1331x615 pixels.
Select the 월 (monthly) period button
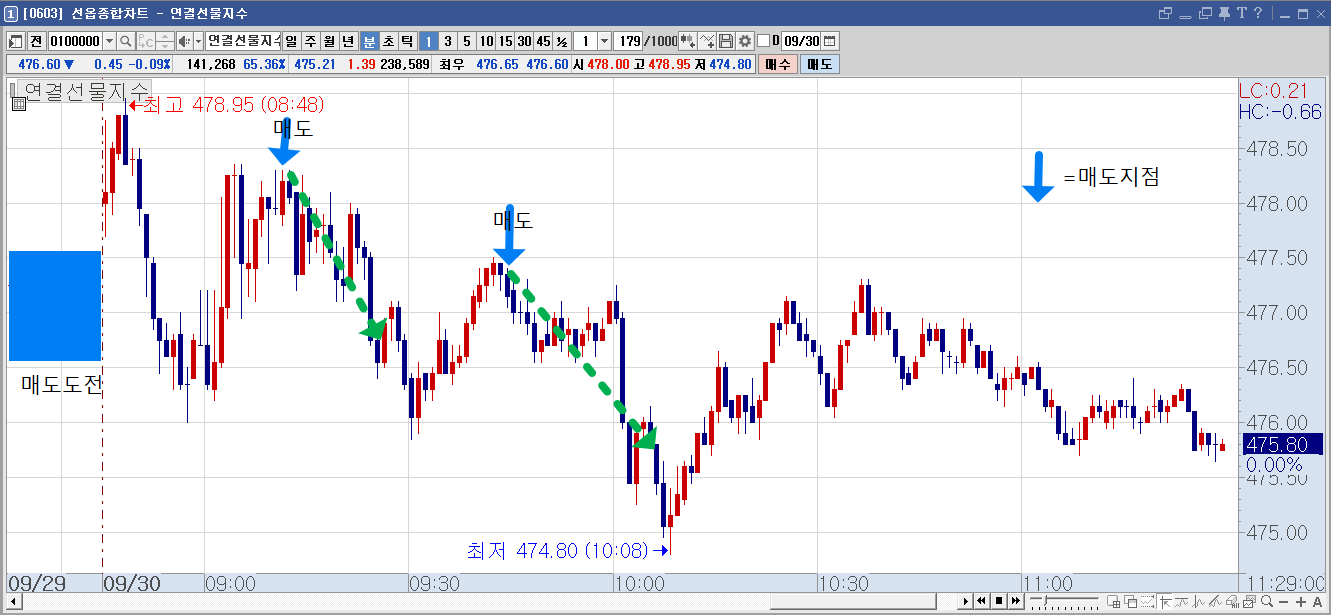pyautogui.click(x=329, y=41)
